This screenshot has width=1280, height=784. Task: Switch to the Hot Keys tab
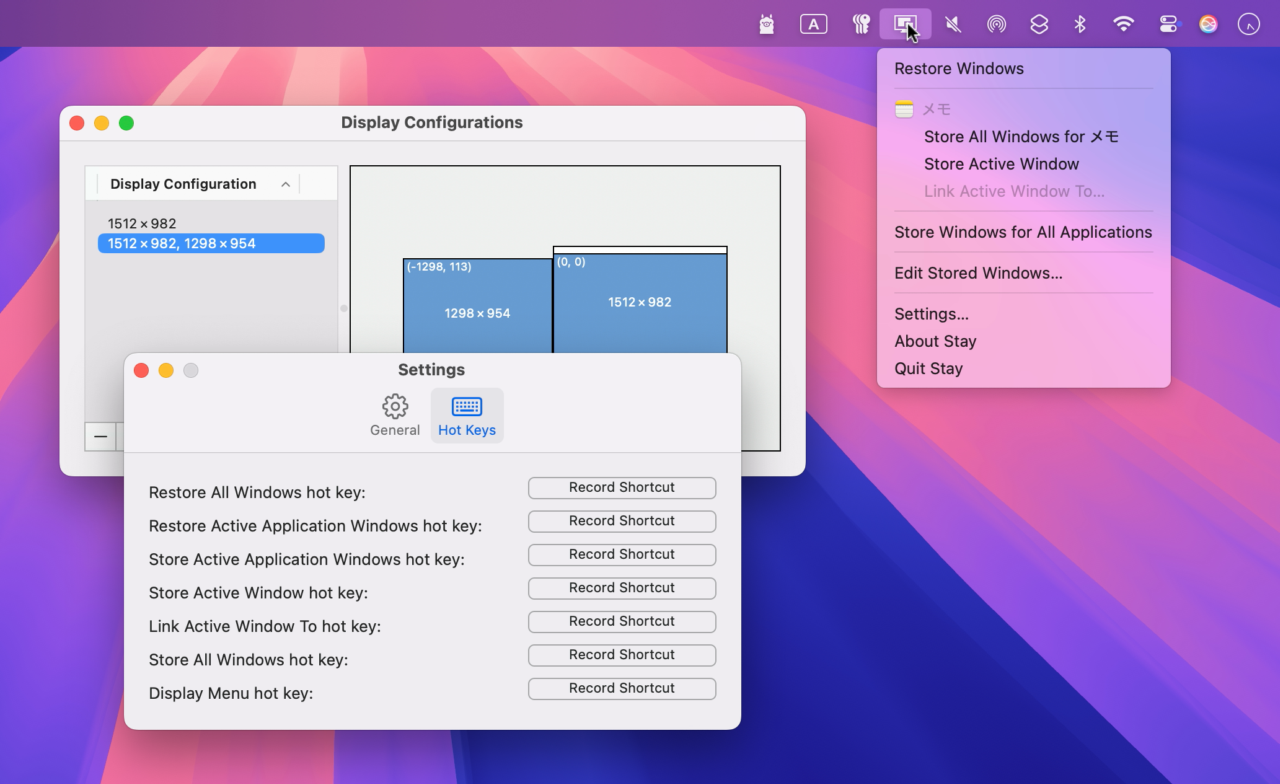point(467,415)
